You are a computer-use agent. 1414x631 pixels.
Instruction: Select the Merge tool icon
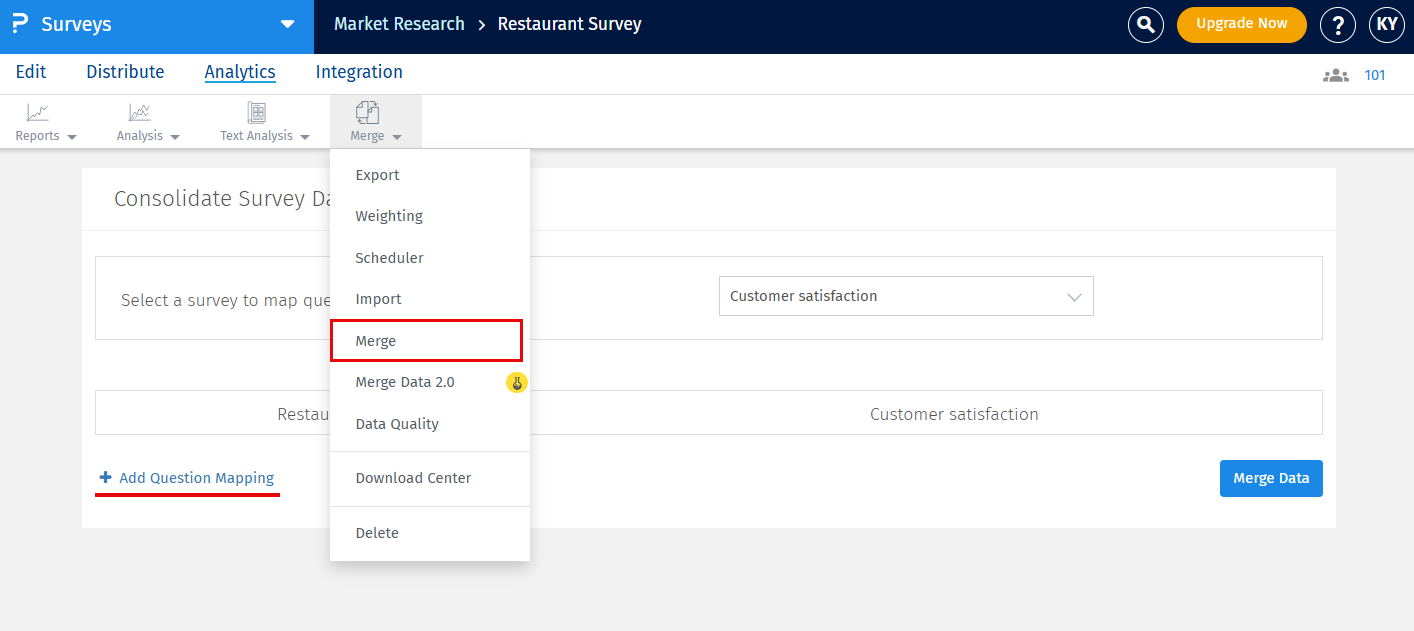point(368,113)
